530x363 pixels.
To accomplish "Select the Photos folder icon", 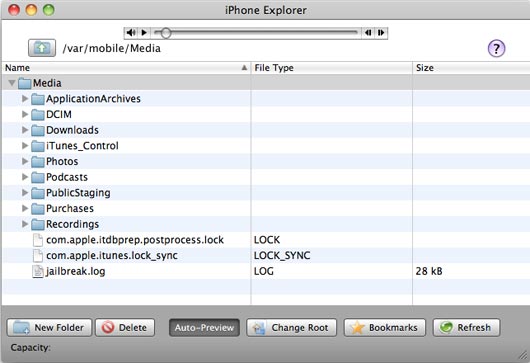I will click(x=38, y=162).
